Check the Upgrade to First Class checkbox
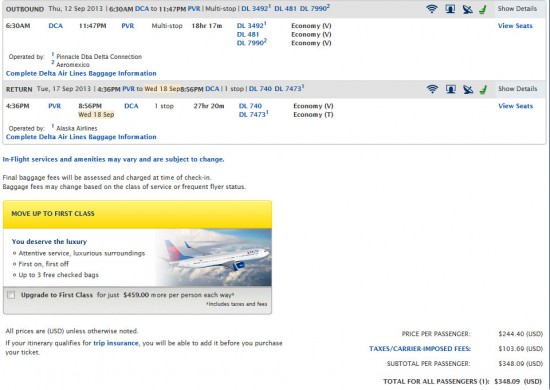550x390 pixels. coord(11,295)
